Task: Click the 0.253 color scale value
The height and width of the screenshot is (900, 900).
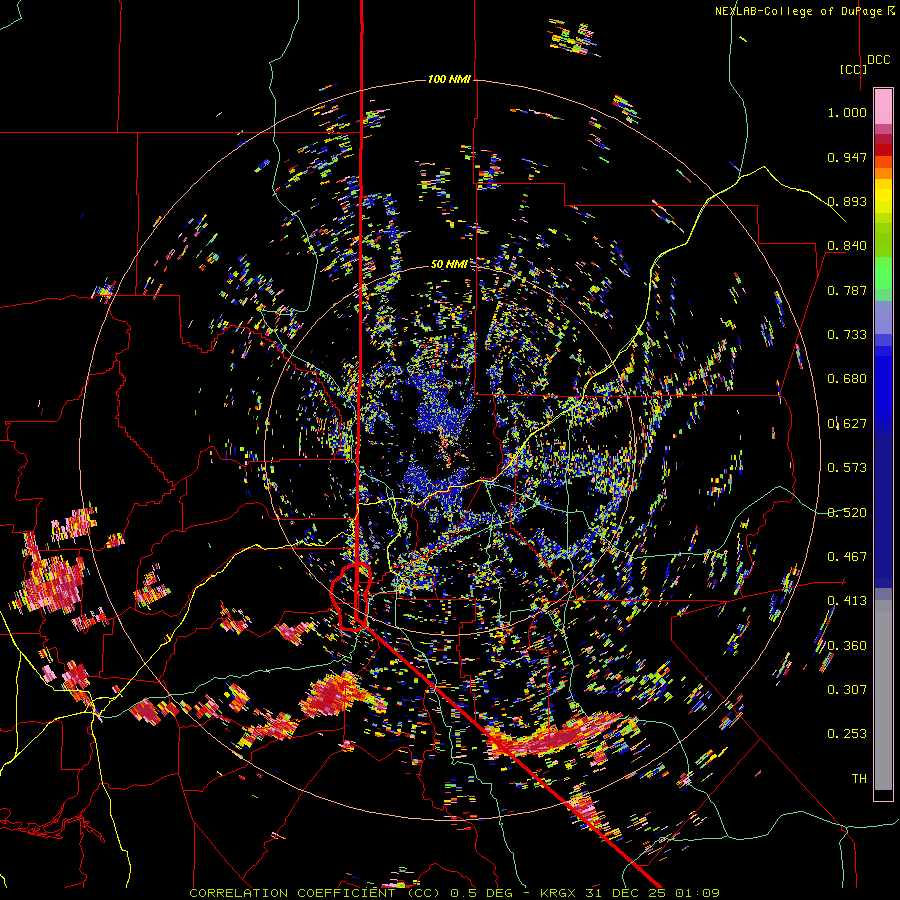Action: [847, 734]
